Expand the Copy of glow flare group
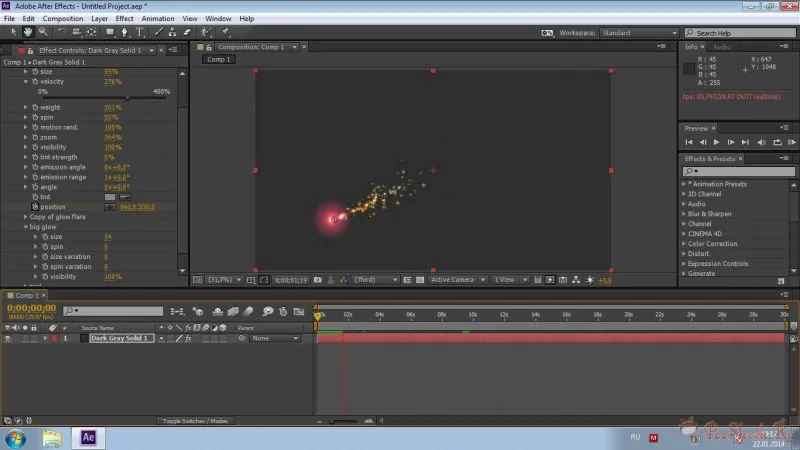The image size is (800, 450). click(26, 217)
